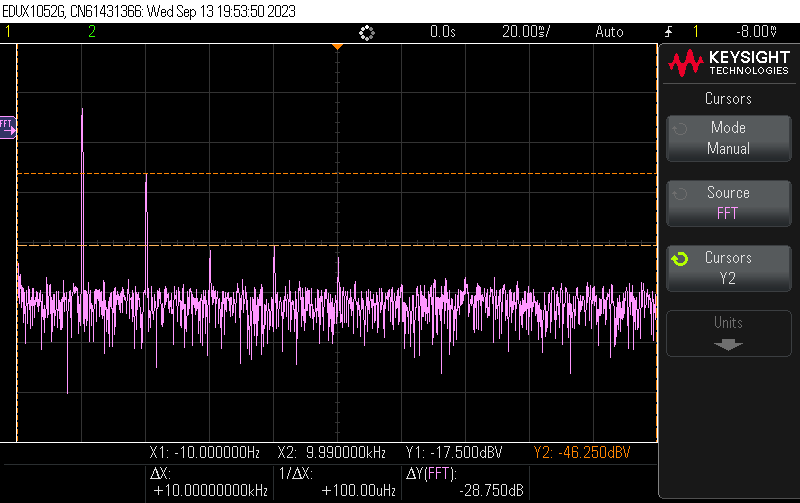800x503 pixels.
Task: Select channel 2 indicator in status bar
Action: click(x=92, y=32)
